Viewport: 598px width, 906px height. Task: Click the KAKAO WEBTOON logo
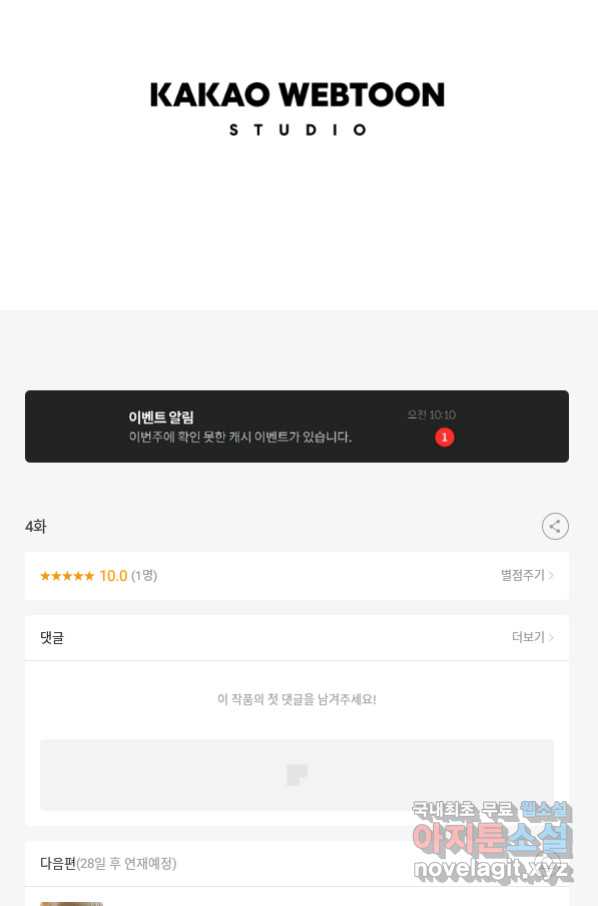pos(298,95)
